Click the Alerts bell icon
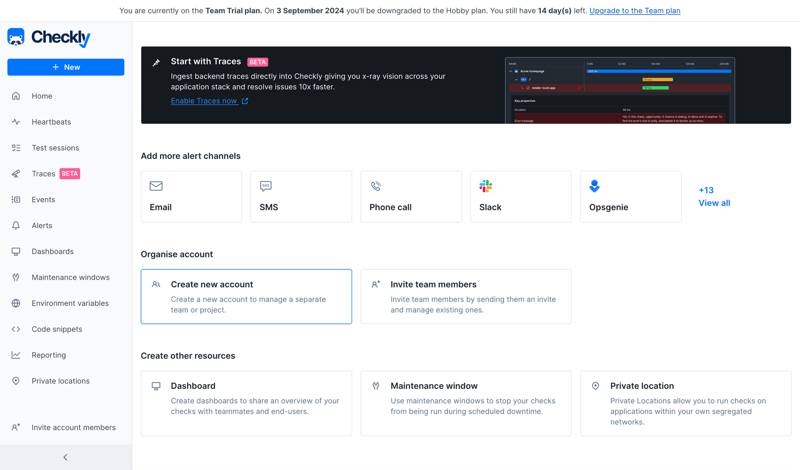800x470 pixels. point(16,226)
